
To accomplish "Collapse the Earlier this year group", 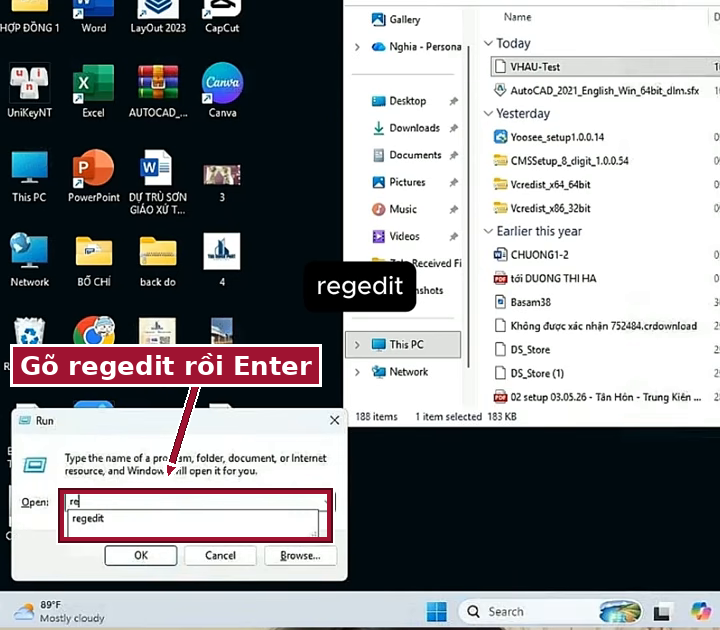I will pos(489,231).
